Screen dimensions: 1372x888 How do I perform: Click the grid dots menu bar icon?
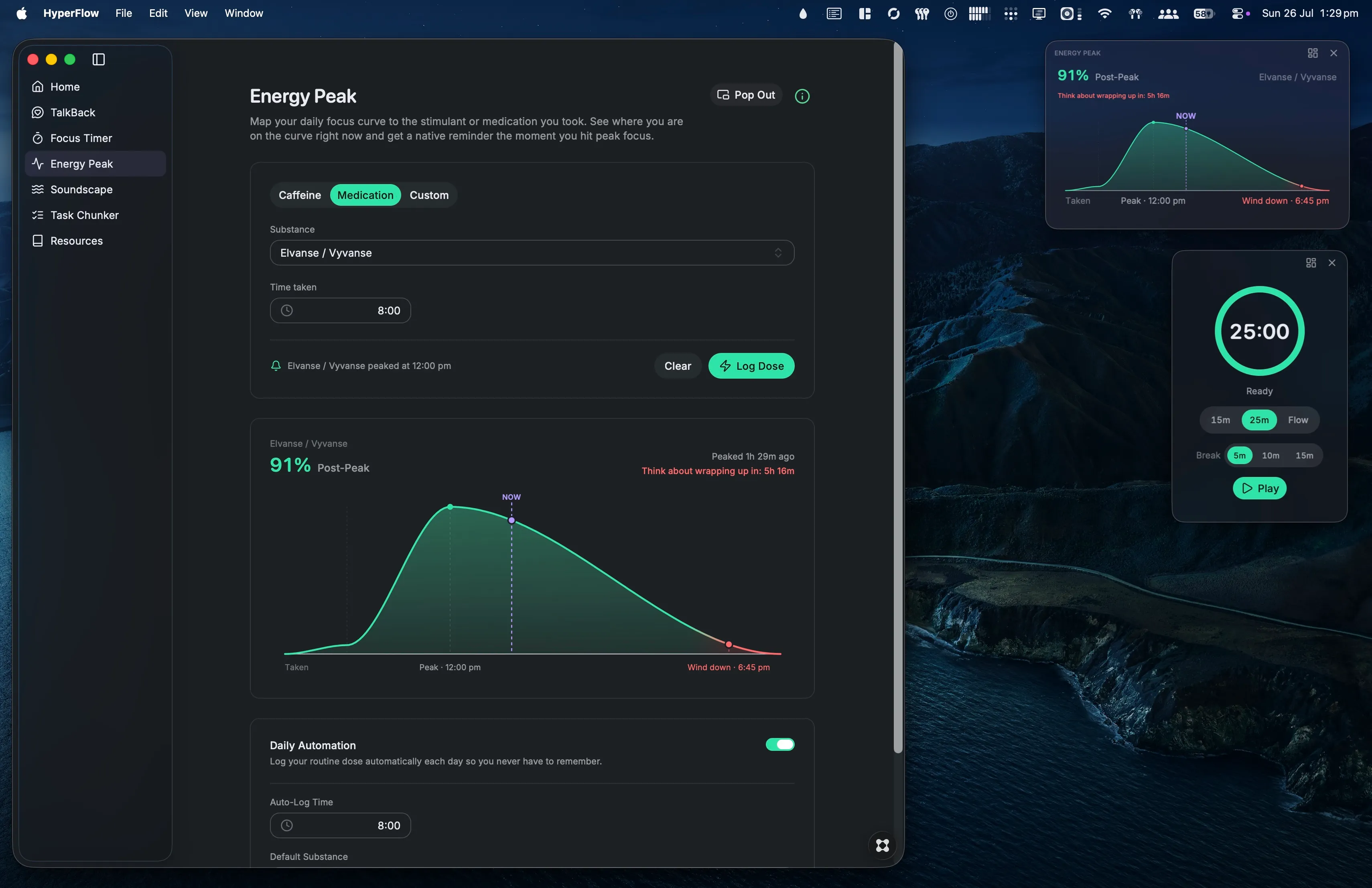click(1011, 13)
